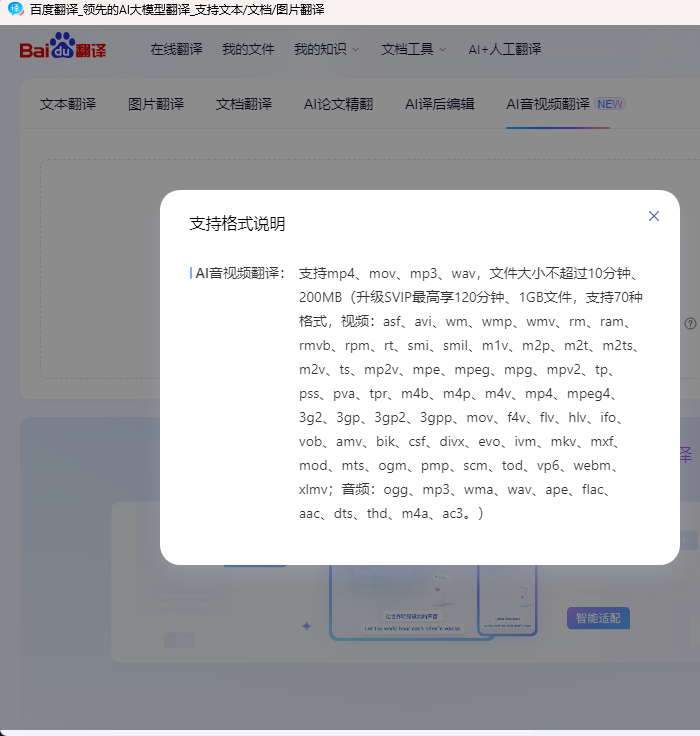Go to 我的文件

(x=248, y=49)
